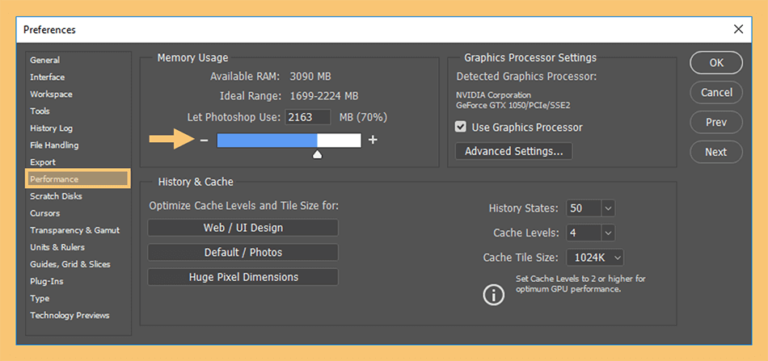The height and width of the screenshot is (361, 768).
Task: Go to next preferences page
Action: click(x=716, y=152)
